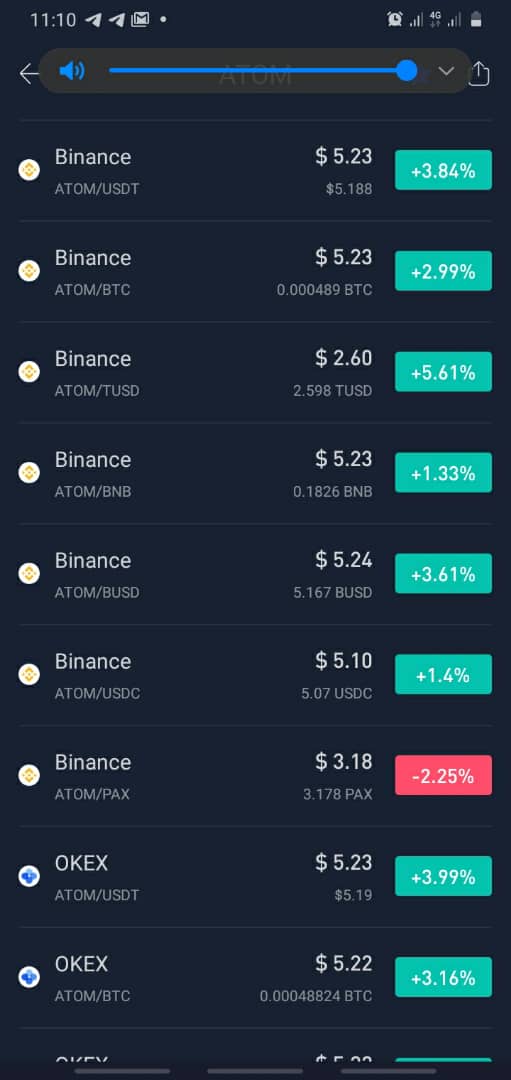Toggle the +3.84% change badge

tap(443, 170)
